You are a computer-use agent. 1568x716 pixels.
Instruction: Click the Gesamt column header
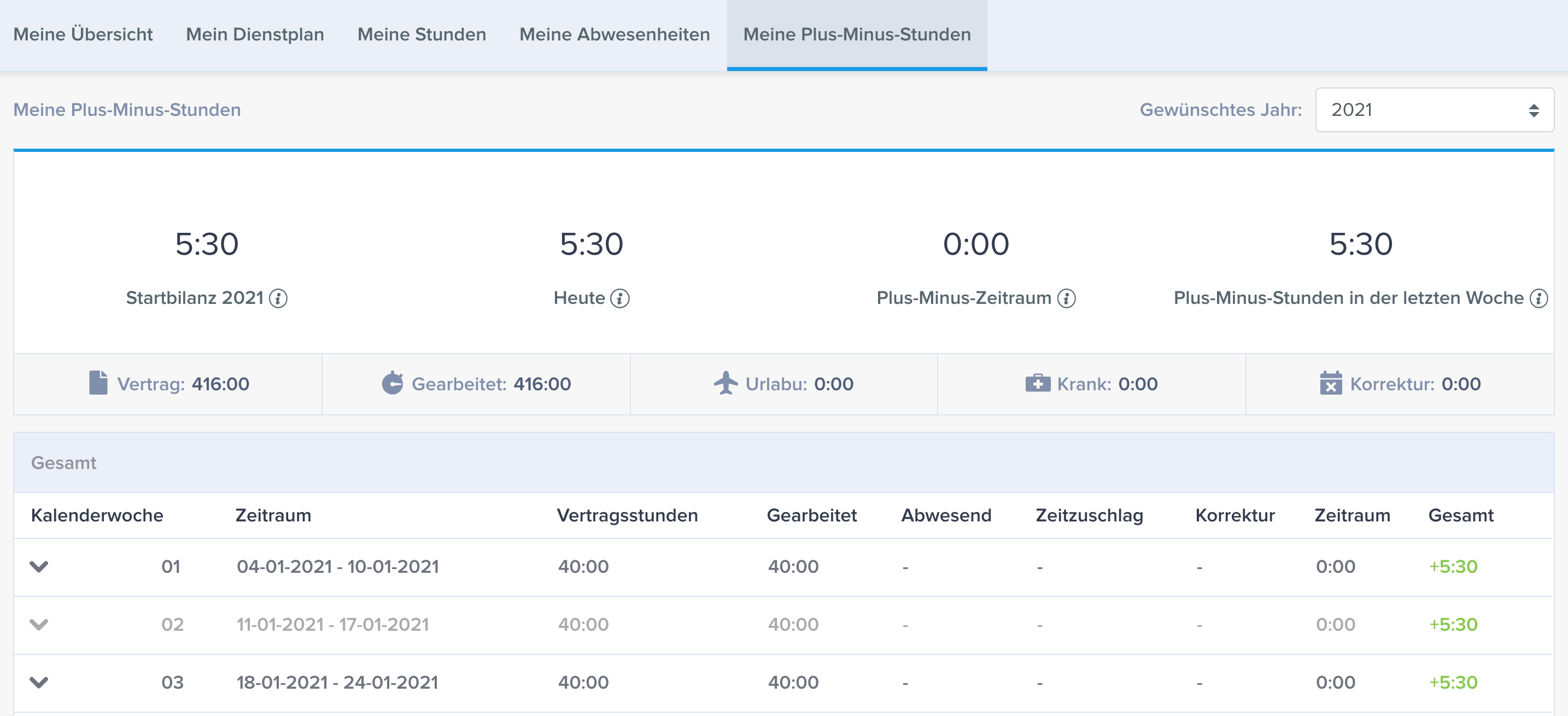(1460, 515)
